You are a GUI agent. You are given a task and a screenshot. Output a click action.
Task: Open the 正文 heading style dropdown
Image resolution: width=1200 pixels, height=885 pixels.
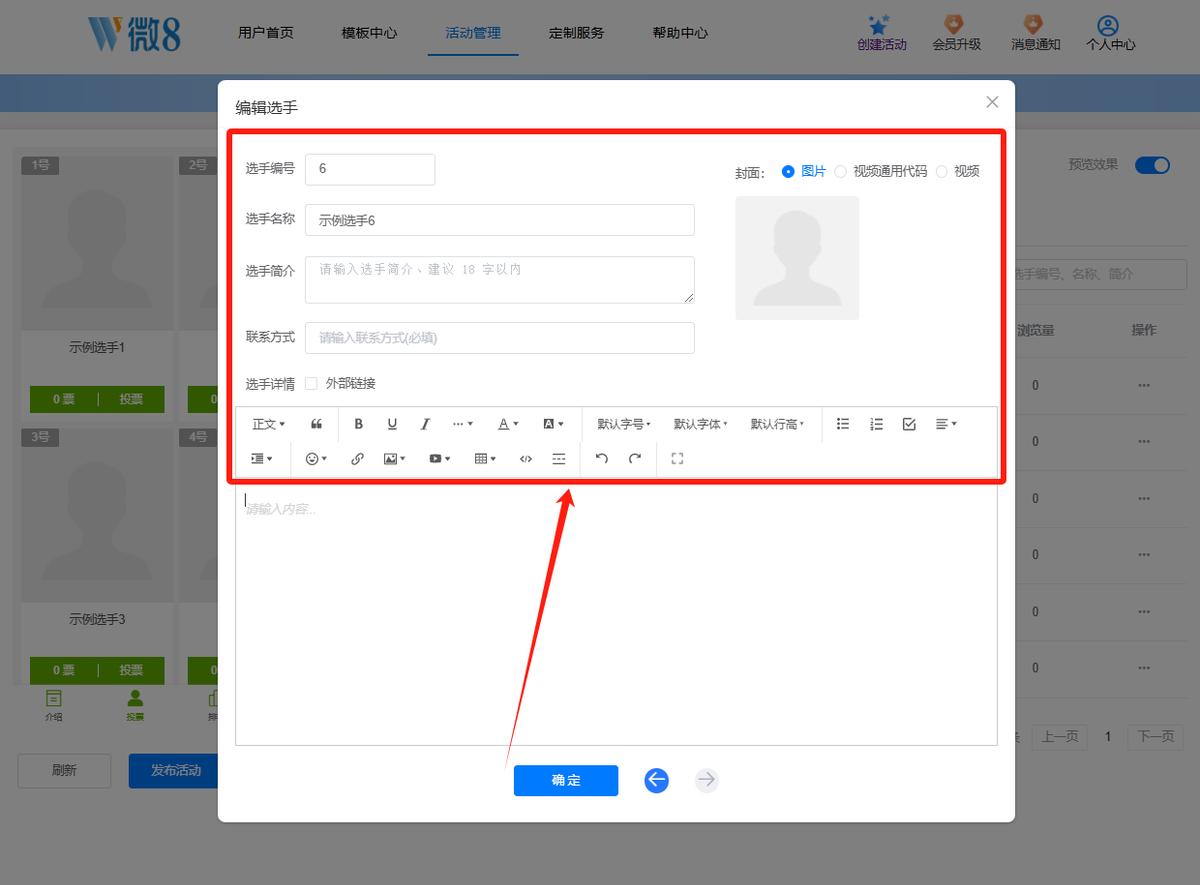coord(268,424)
